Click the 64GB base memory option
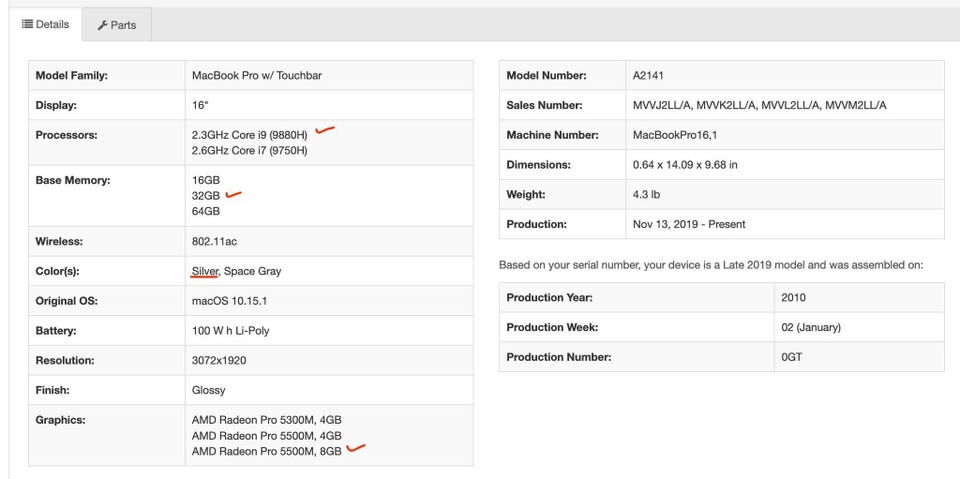The image size is (960, 479). [206, 211]
